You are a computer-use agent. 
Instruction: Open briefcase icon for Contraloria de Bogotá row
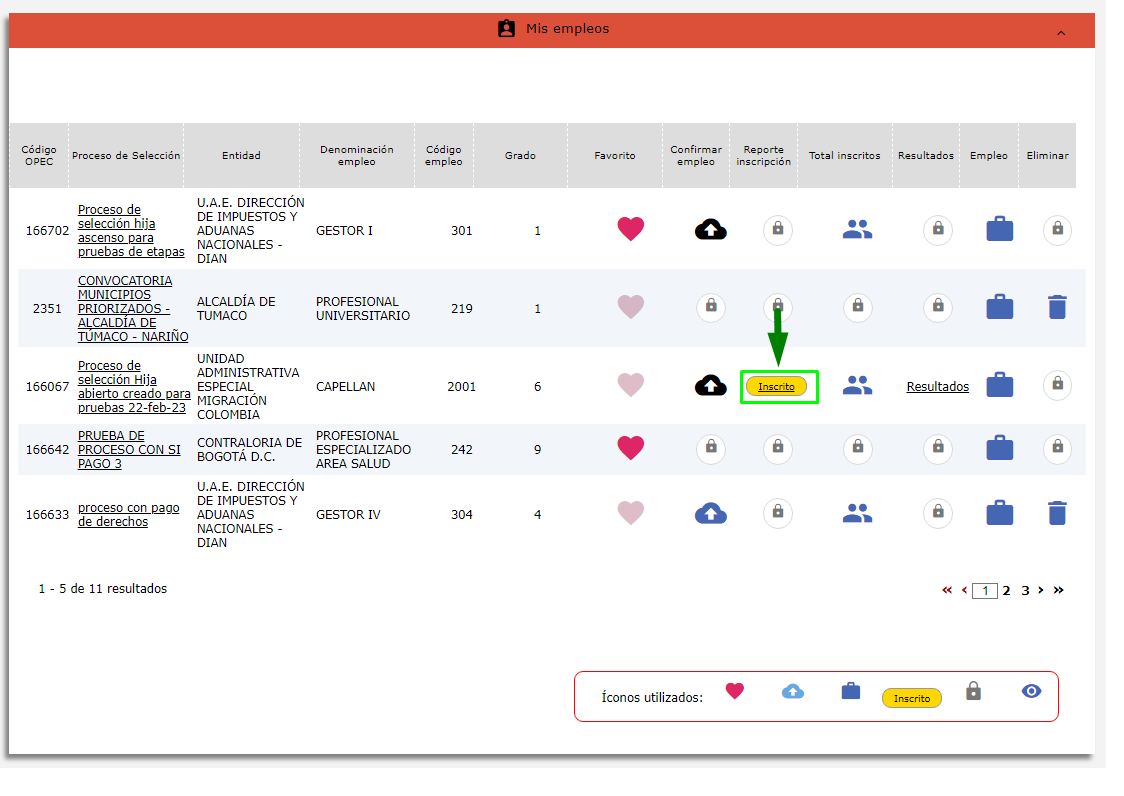click(999, 449)
